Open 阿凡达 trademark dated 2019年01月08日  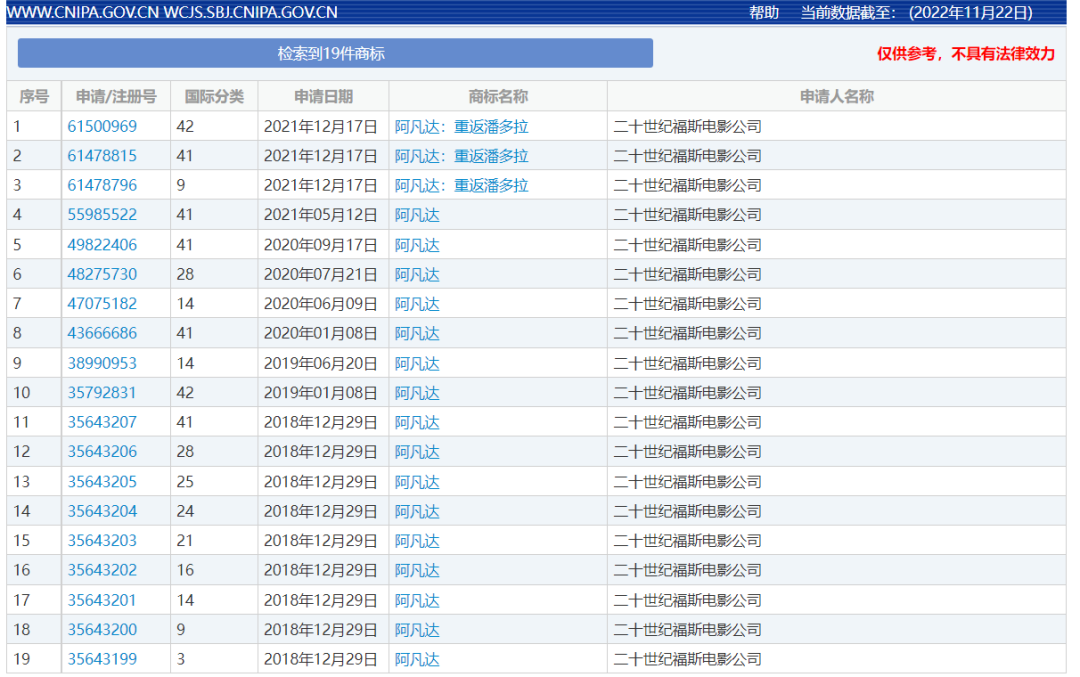pyautogui.click(x=417, y=393)
